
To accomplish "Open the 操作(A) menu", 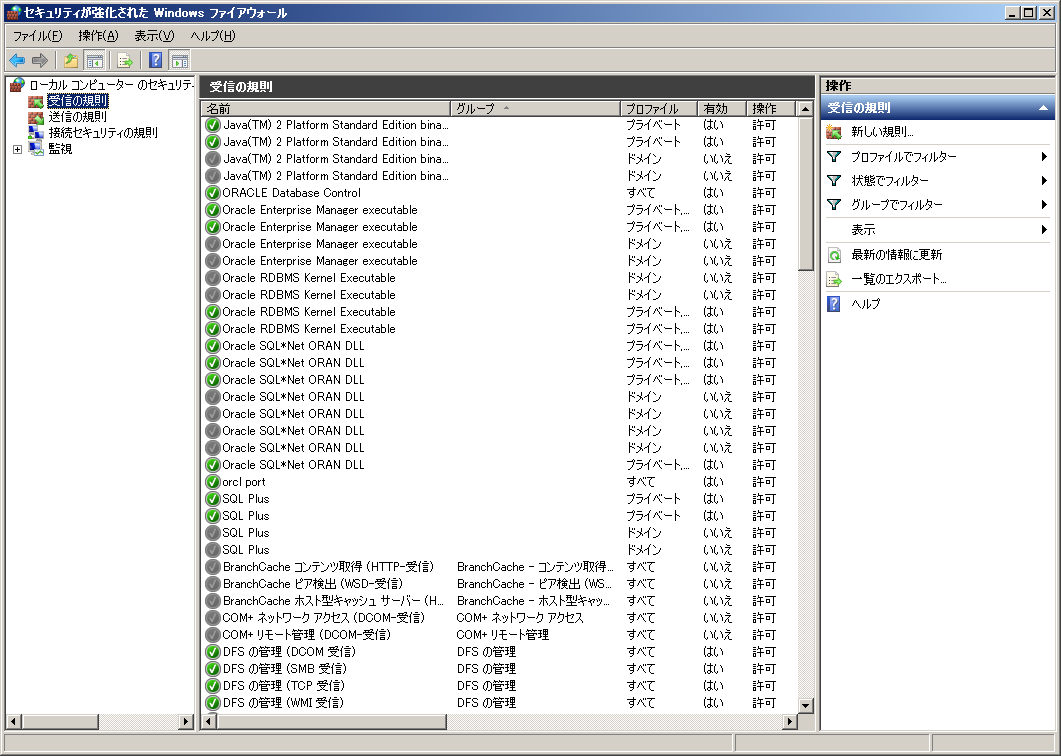I will click(x=98, y=36).
